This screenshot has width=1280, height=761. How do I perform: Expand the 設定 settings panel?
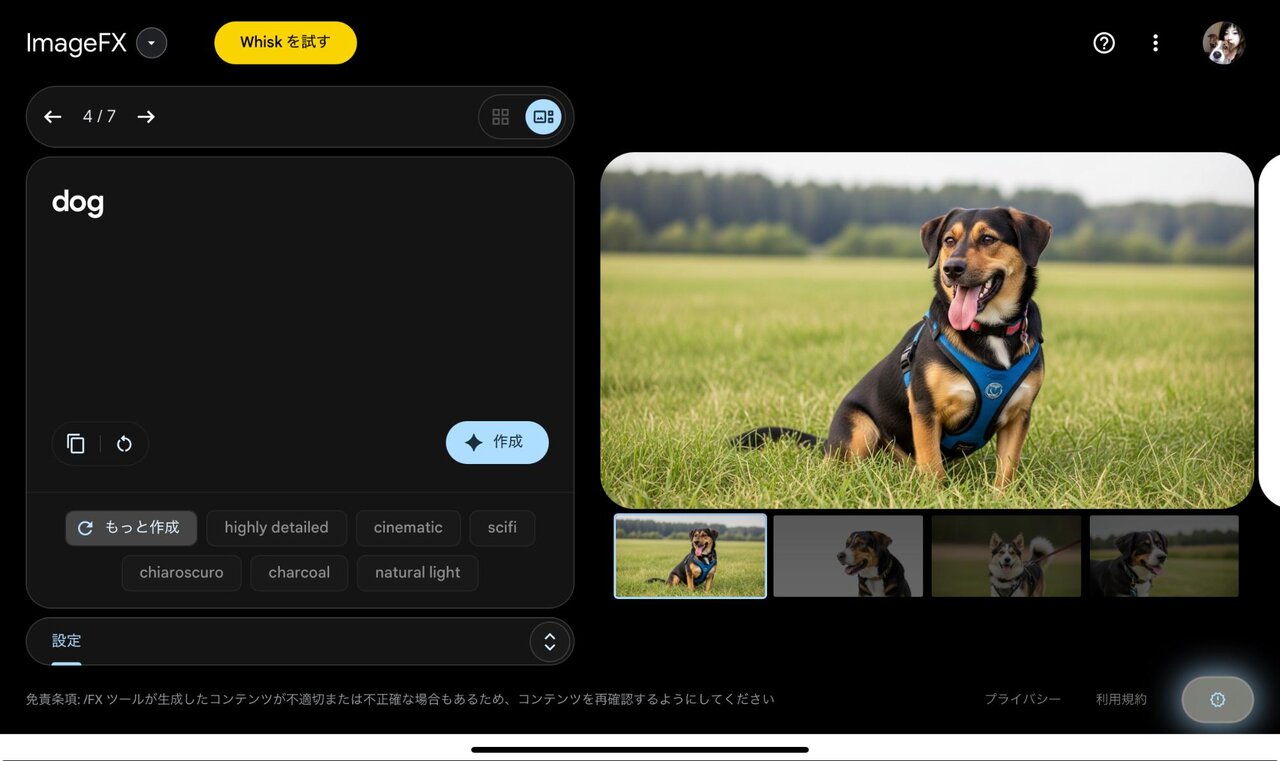pyautogui.click(x=549, y=642)
